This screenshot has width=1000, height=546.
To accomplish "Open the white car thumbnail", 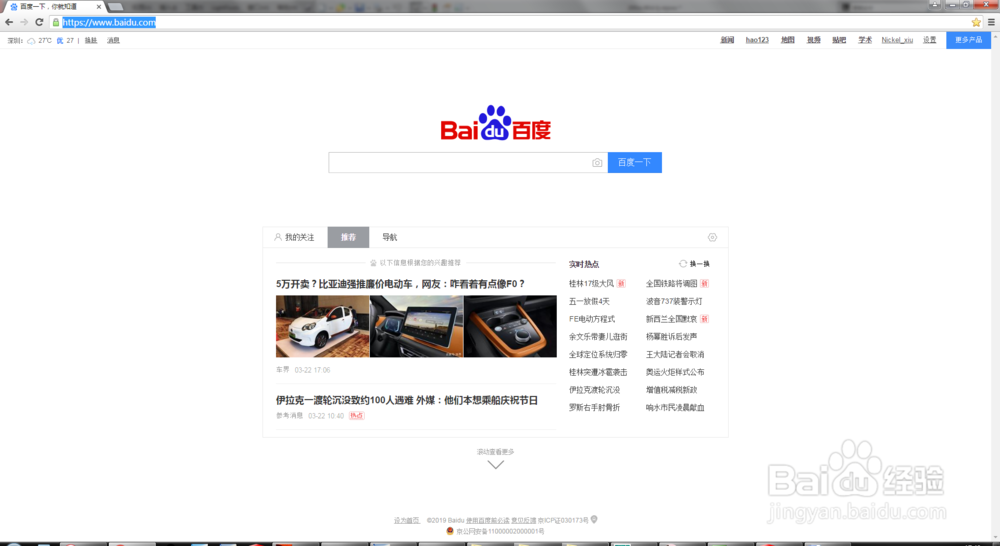I will coord(323,326).
